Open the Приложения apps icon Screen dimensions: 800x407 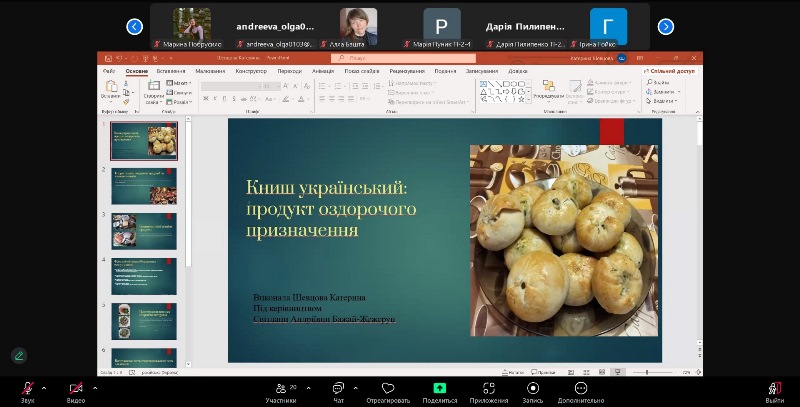(x=489, y=388)
